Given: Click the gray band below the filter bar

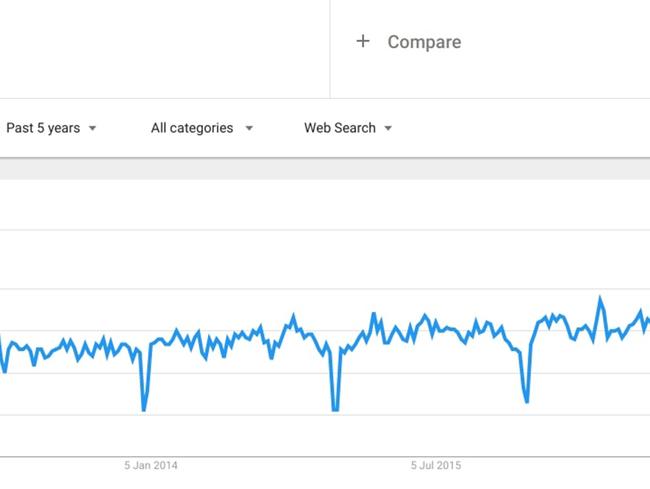Looking at the screenshot, I should point(325,169).
